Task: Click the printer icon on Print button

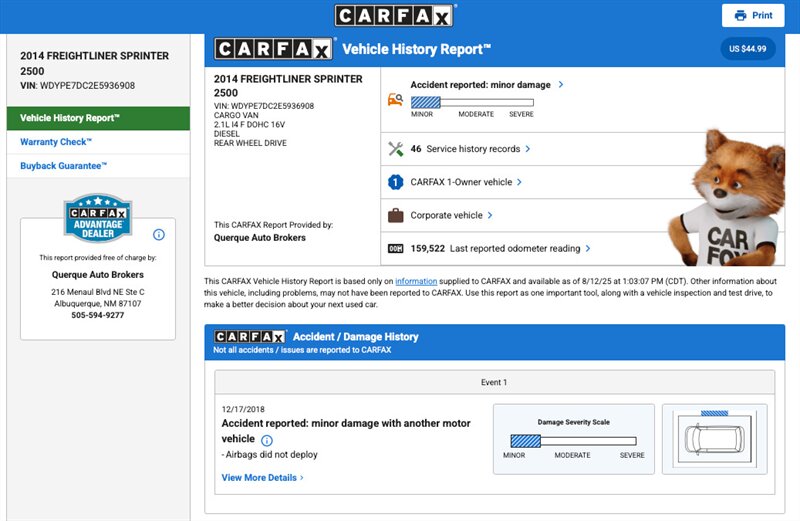Action: [x=740, y=15]
